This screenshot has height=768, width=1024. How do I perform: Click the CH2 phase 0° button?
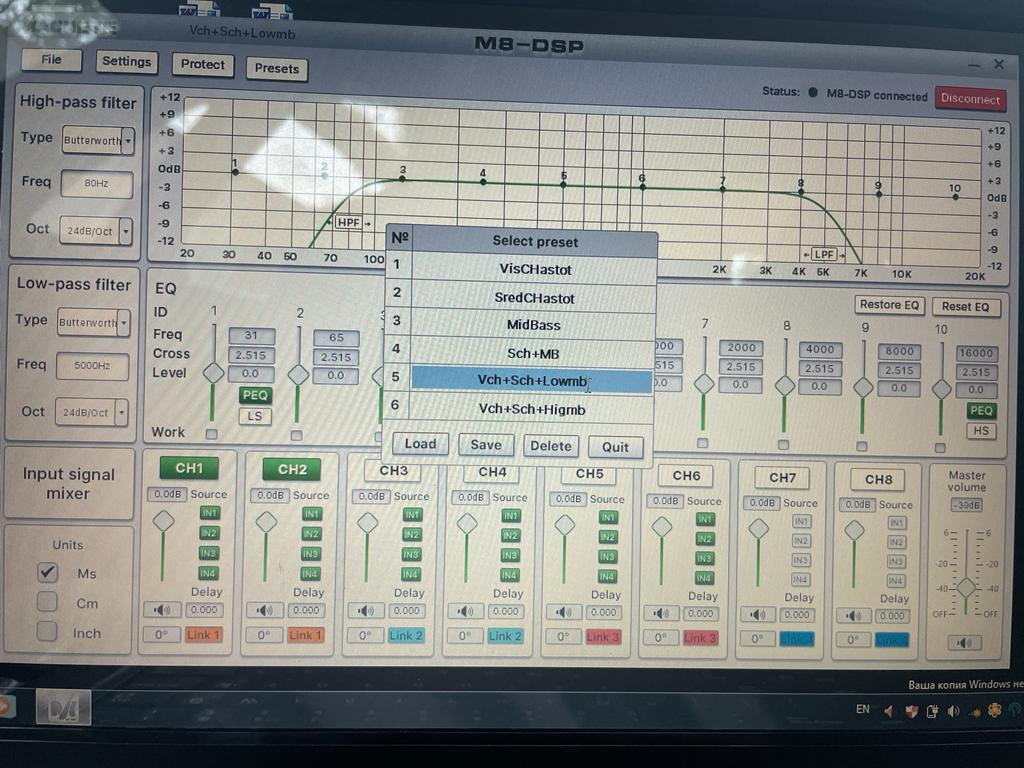point(264,635)
